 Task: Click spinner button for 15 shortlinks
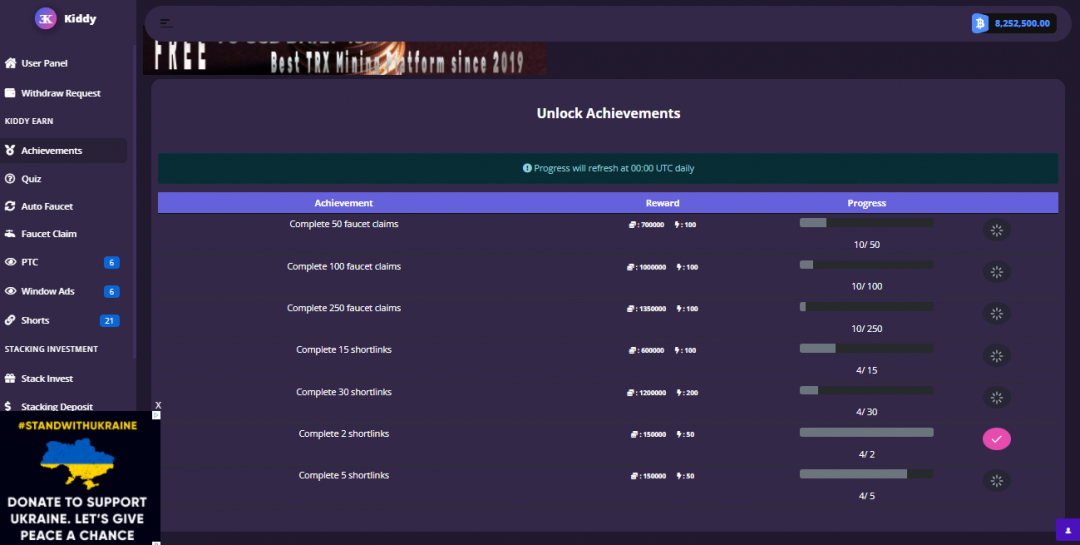[x=996, y=356]
